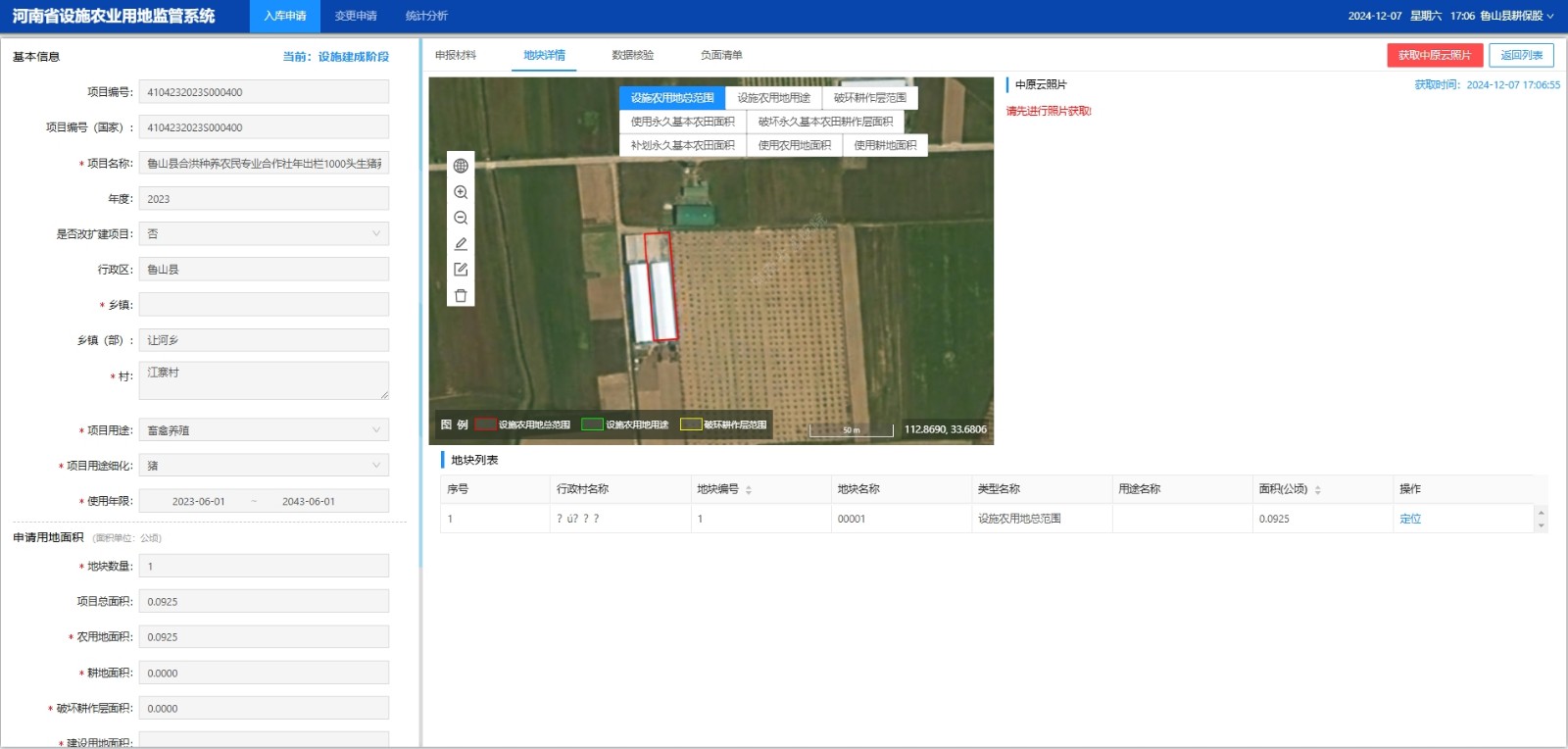Viewport: 1568px width, 749px height.
Task: Click 请先进行照片获取 red notice
Action: click(x=1049, y=111)
